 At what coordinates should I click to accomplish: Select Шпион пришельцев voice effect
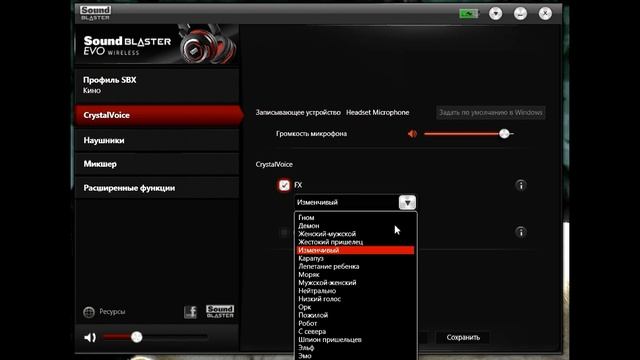[x=355, y=340]
